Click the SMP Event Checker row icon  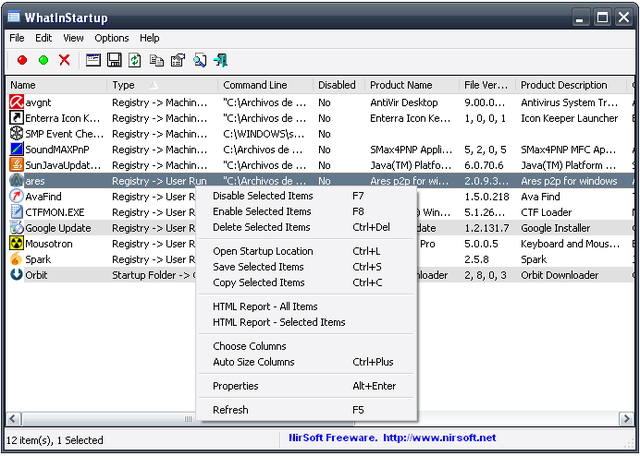tap(16, 133)
